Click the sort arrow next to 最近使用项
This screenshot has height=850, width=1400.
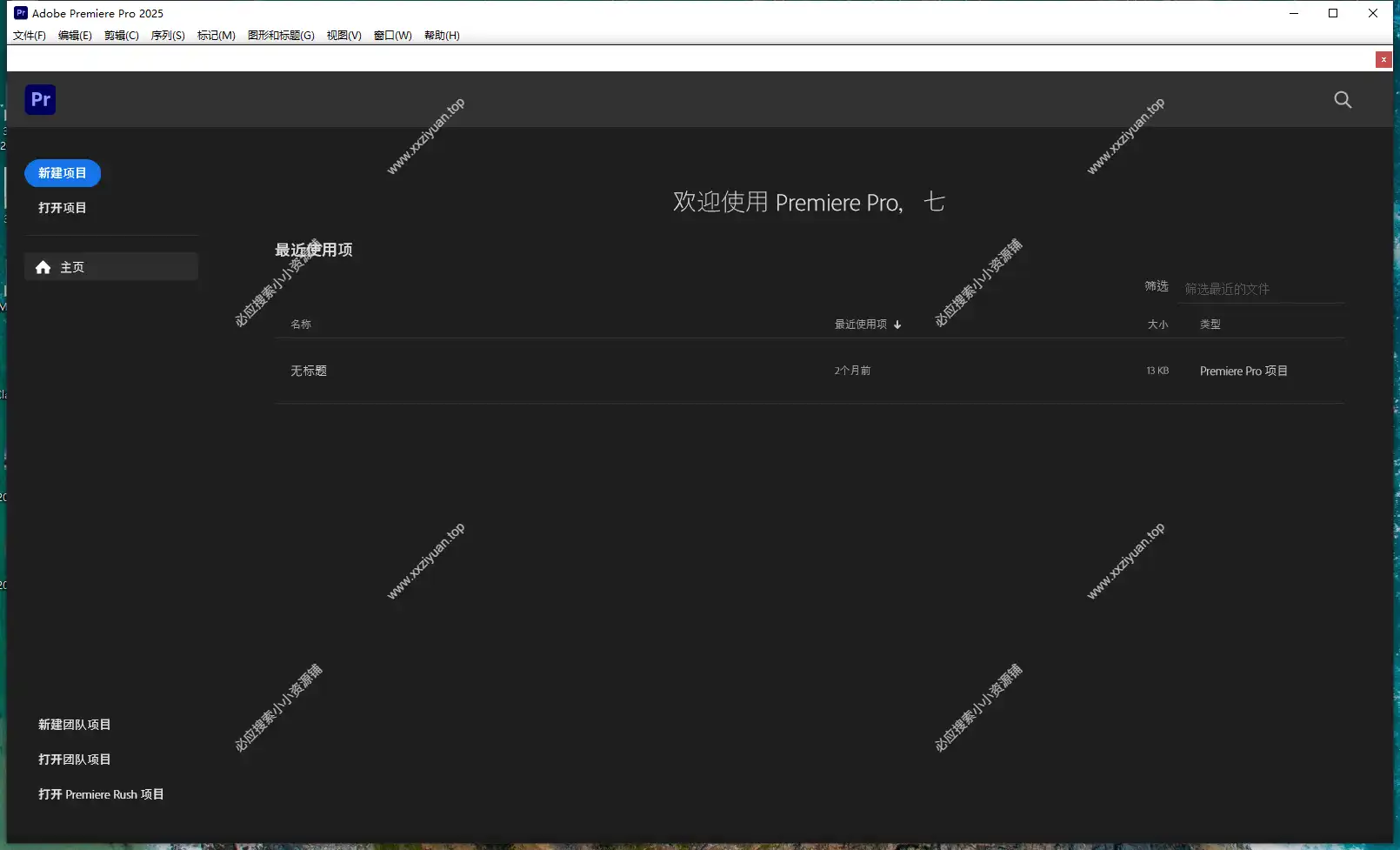click(897, 325)
